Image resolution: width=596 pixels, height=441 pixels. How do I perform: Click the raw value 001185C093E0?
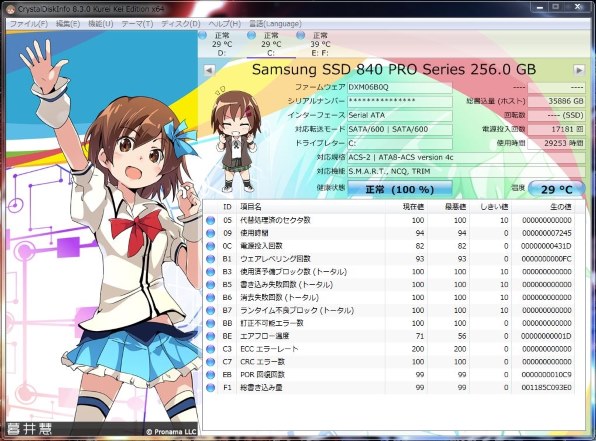pyautogui.click(x=546, y=388)
